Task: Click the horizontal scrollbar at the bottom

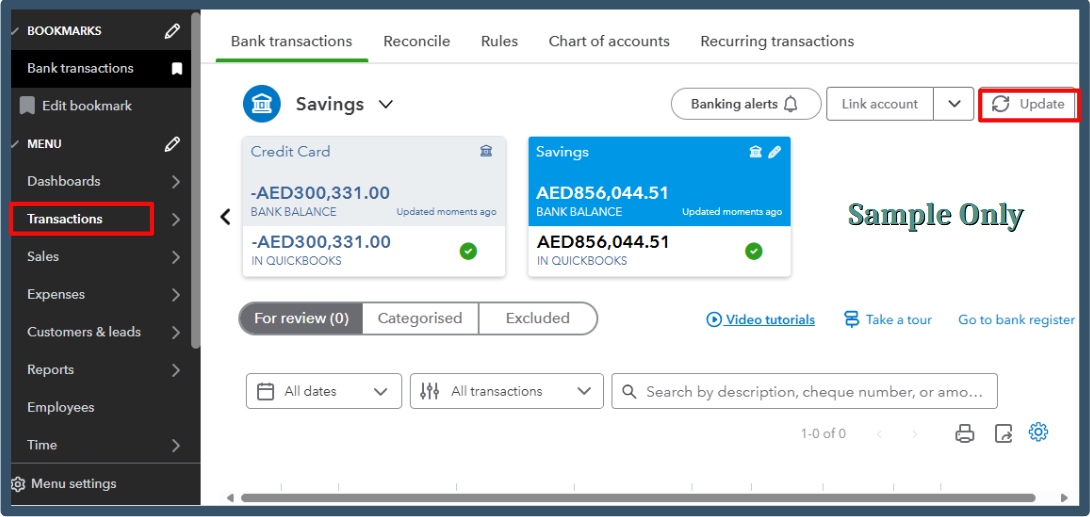Action: click(x=640, y=497)
